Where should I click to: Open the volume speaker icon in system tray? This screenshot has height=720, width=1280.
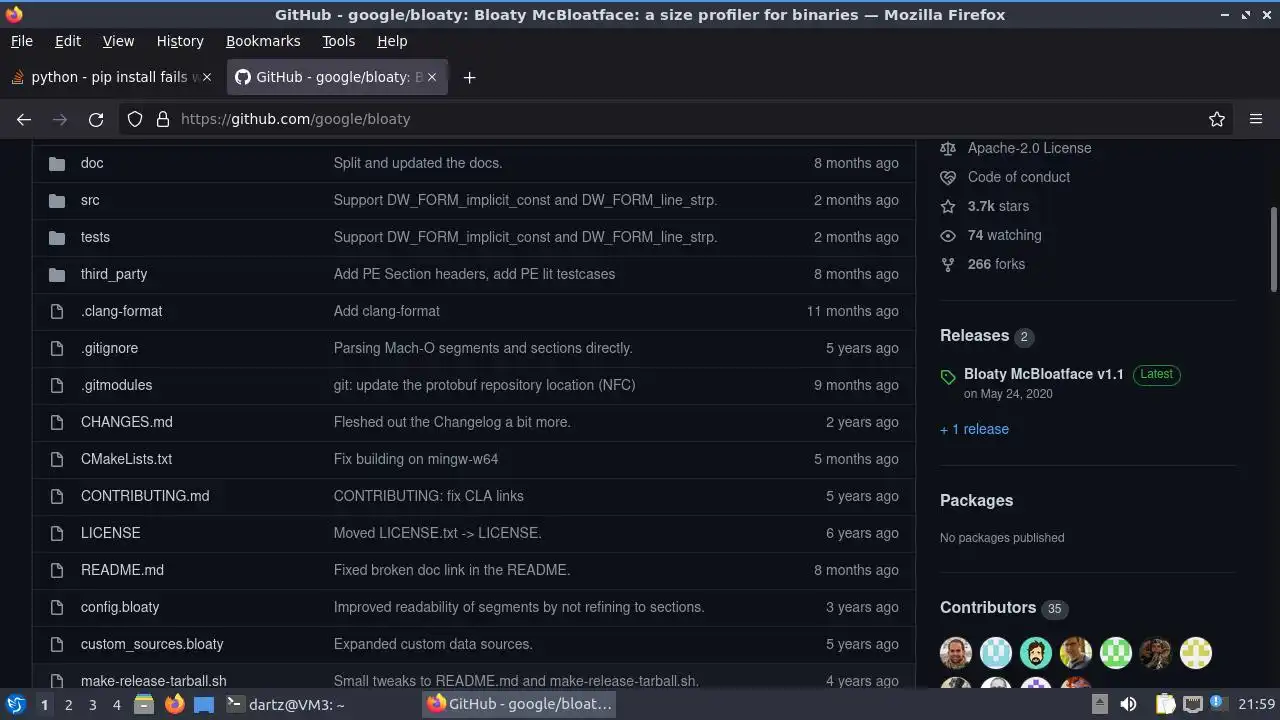click(x=1128, y=704)
